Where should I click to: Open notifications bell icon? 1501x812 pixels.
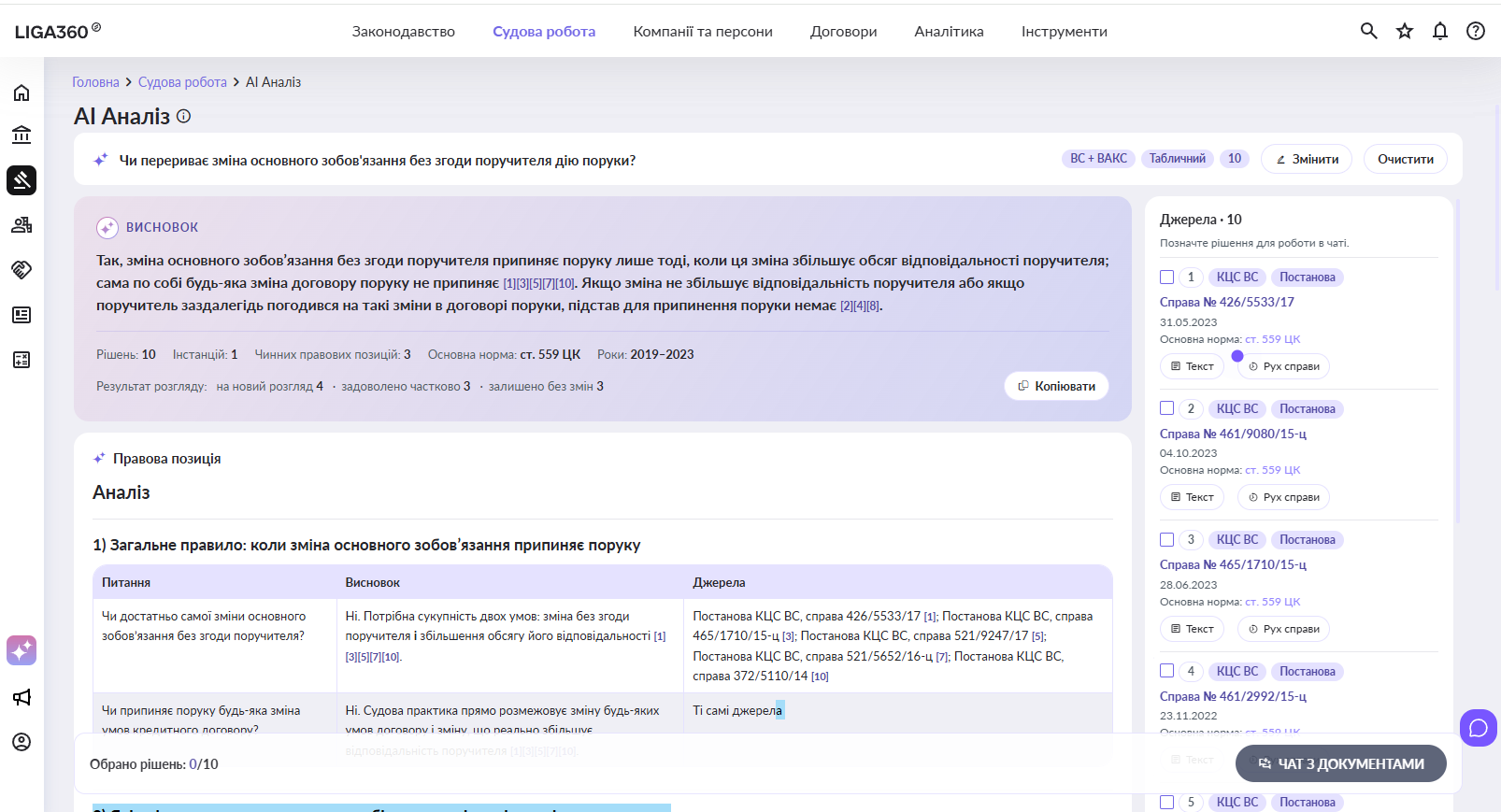pos(1440,31)
